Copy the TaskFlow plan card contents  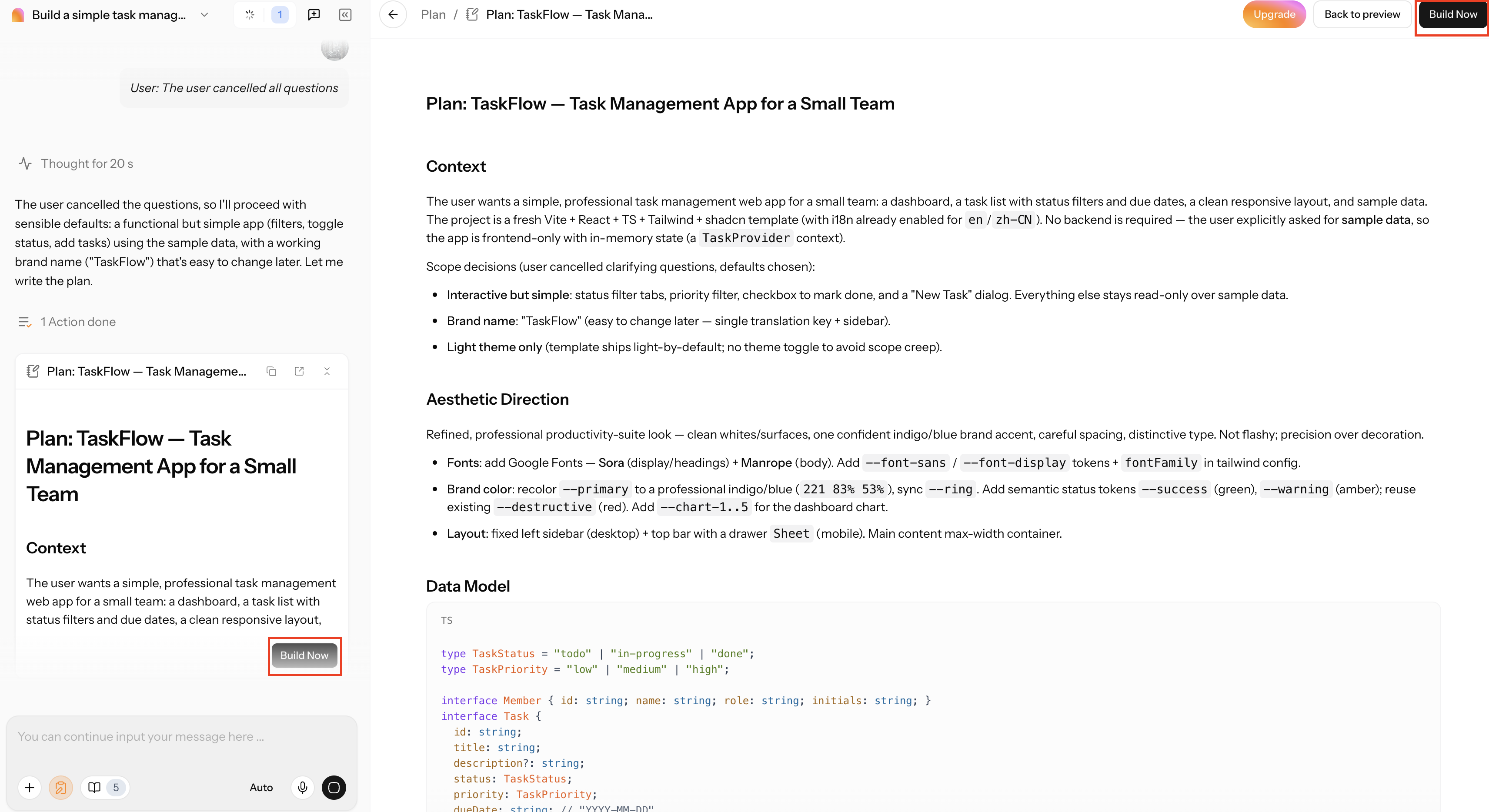(271, 371)
